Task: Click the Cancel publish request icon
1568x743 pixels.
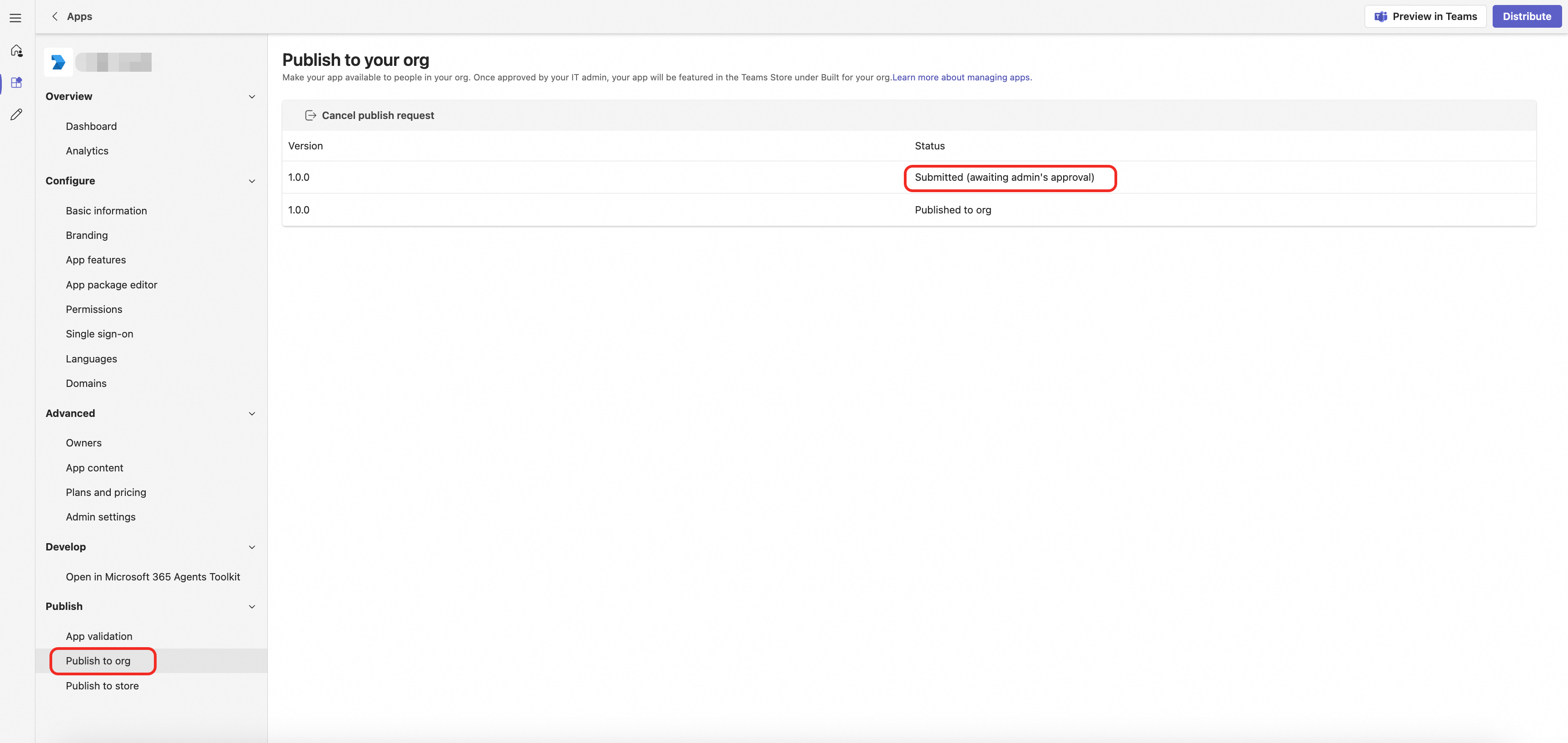Action: 311,115
